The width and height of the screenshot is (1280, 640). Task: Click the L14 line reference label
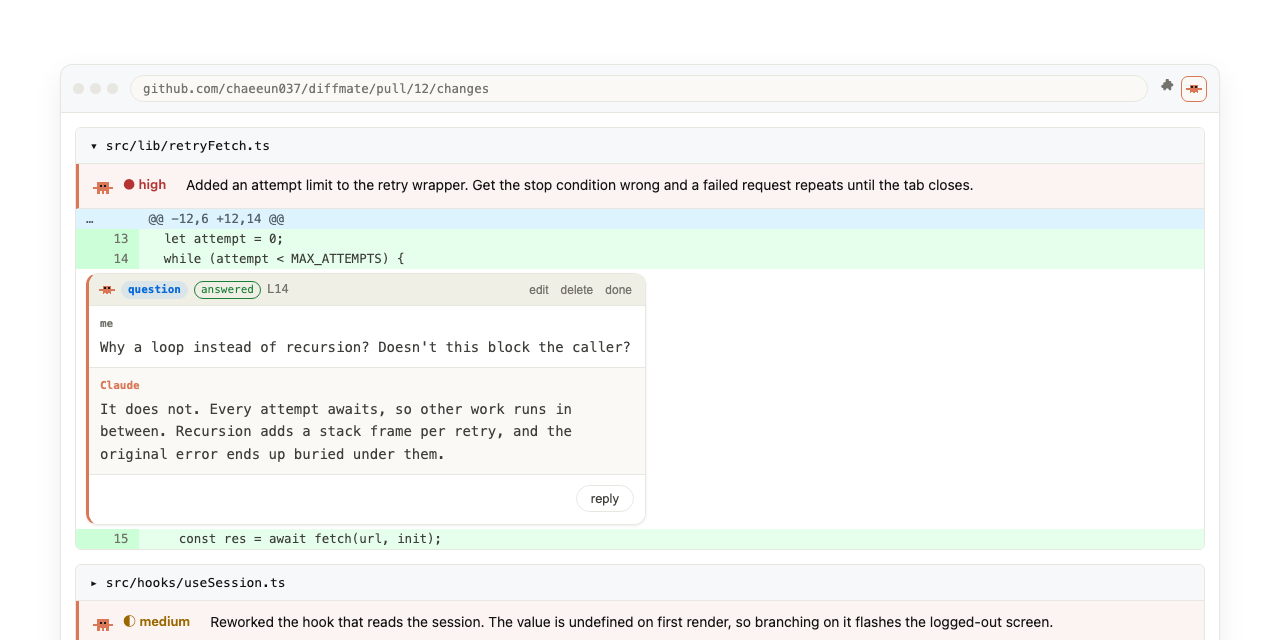pyautogui.click(x=278, y=289)
